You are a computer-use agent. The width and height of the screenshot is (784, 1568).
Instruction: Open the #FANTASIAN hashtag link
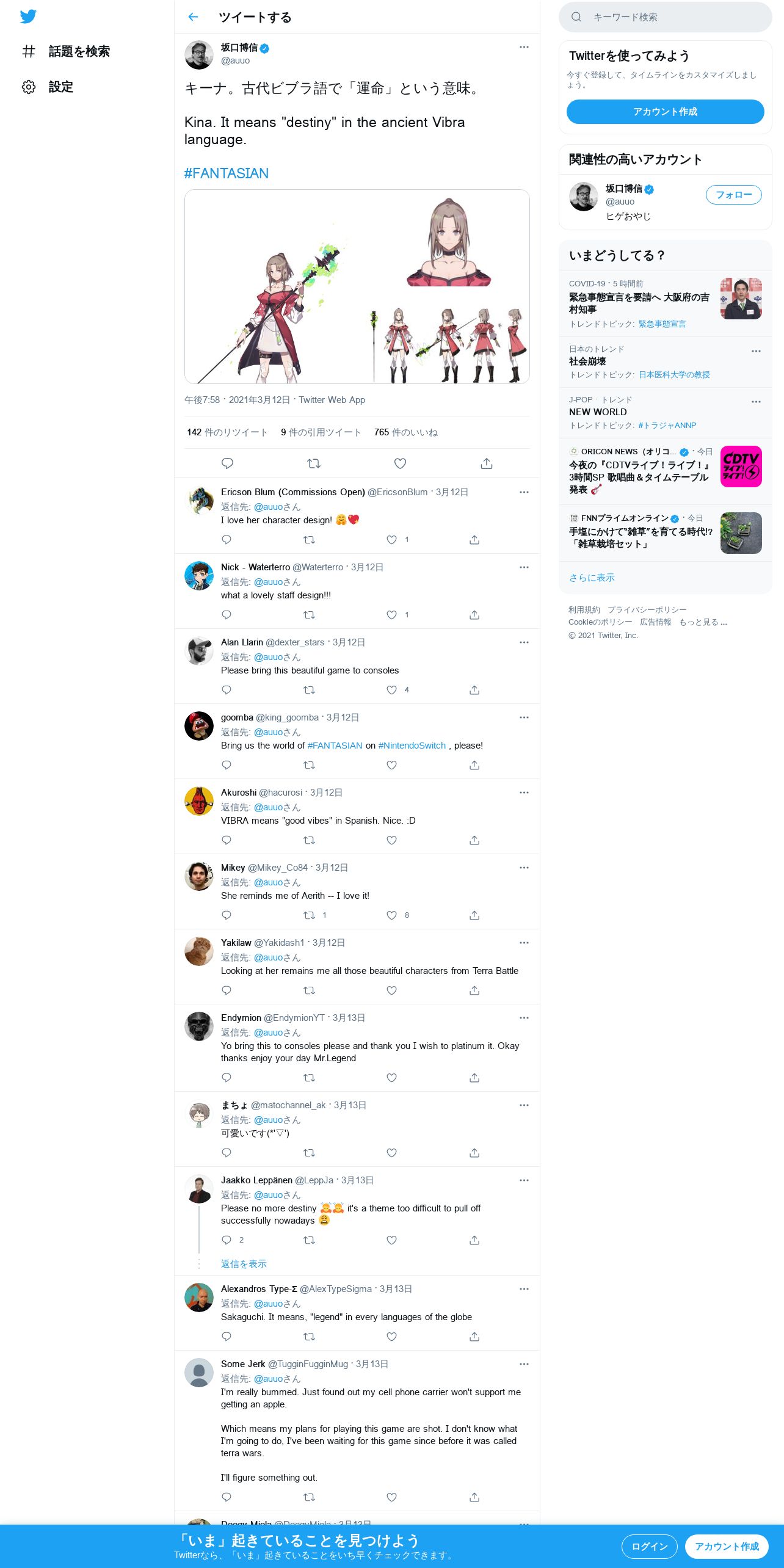227,173
